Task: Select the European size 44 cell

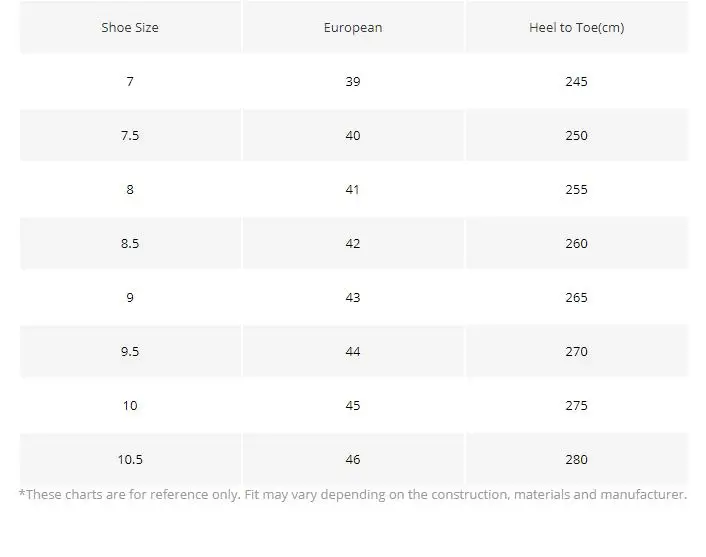Action: (353, 352)
